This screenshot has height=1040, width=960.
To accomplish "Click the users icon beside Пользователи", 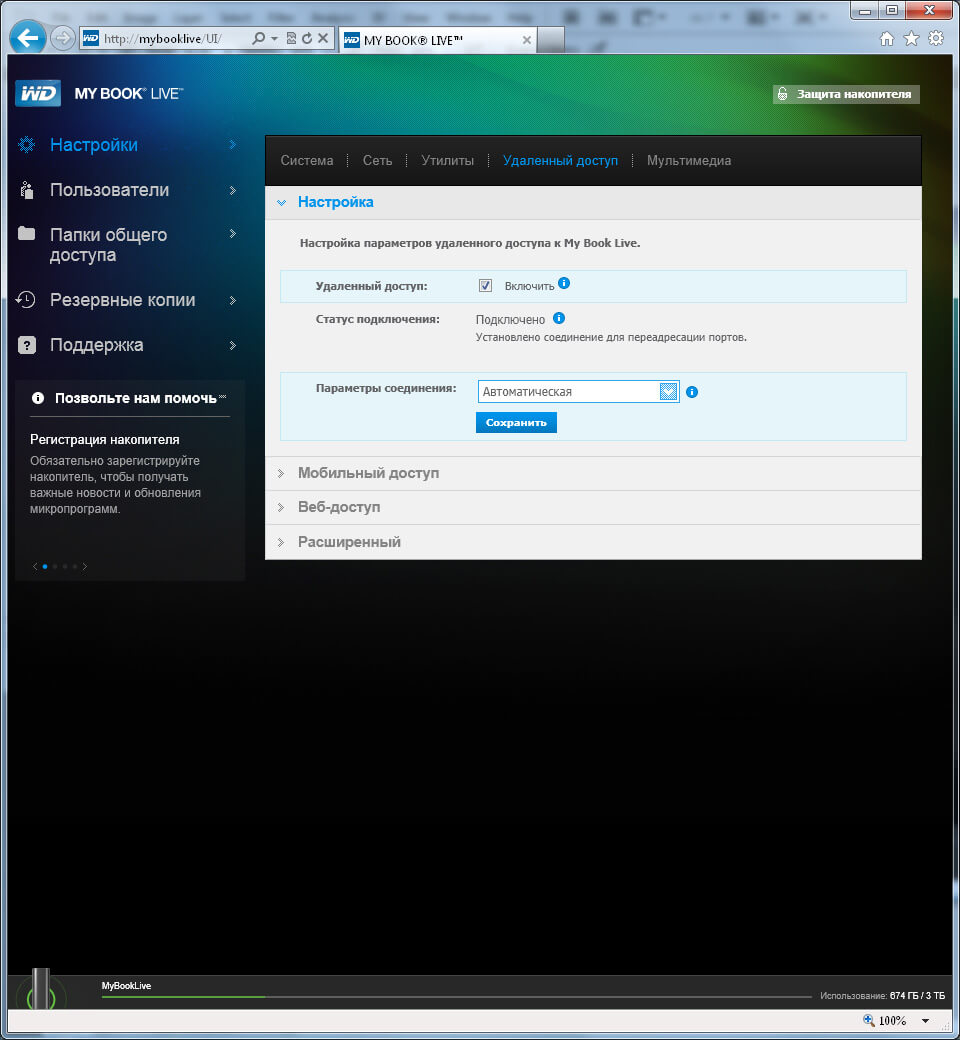I will click(27, 190).
